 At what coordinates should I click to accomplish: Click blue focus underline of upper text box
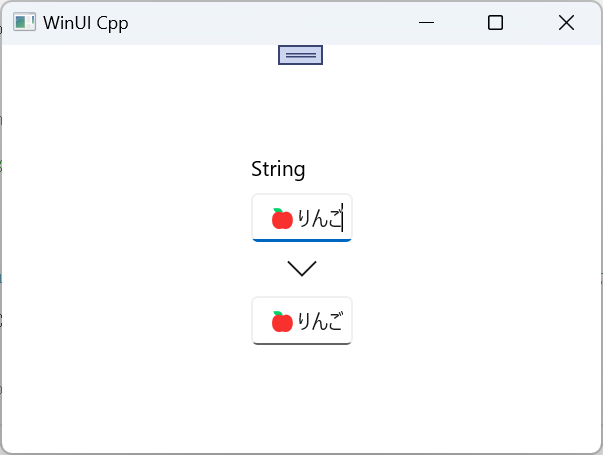click(301, 240)
